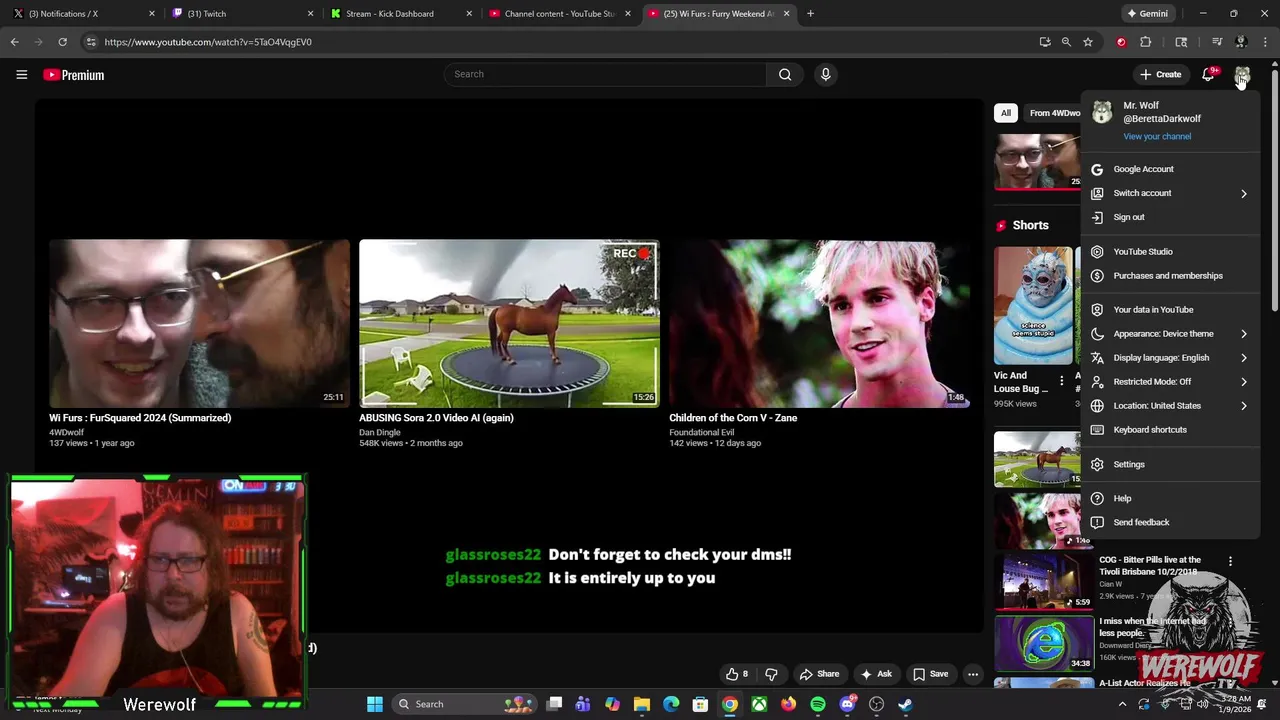1280x720 pixels.
Task: Open a new browser tab
Action: click(810, 14)
